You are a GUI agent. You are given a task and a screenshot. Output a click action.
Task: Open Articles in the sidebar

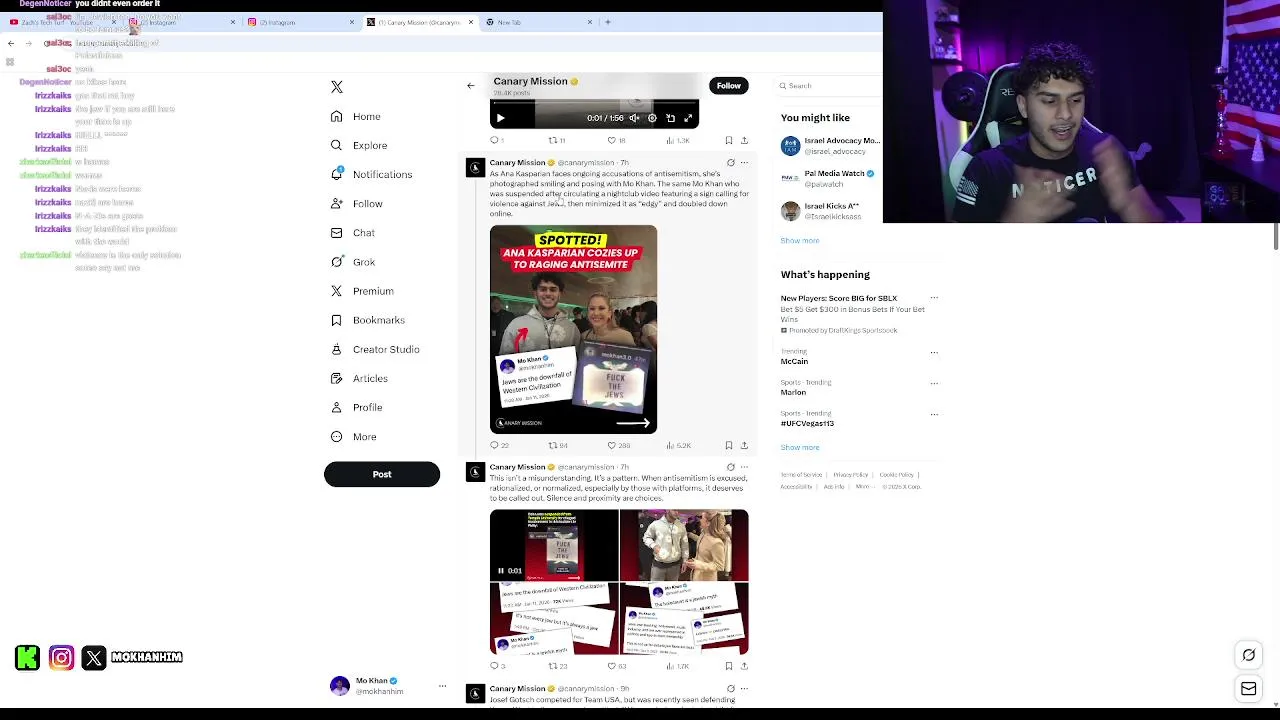coord(359,378)
